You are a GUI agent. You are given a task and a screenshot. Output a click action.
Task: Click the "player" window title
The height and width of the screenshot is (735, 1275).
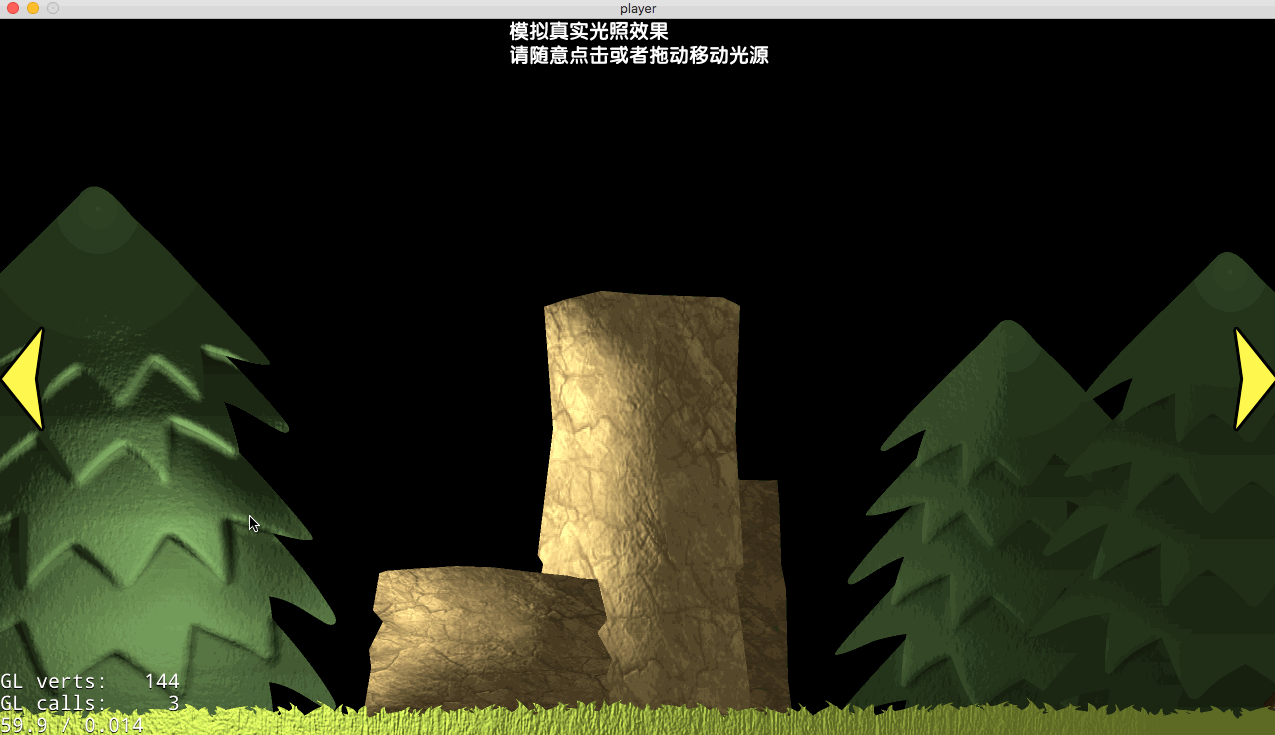[x=638, y=9]
